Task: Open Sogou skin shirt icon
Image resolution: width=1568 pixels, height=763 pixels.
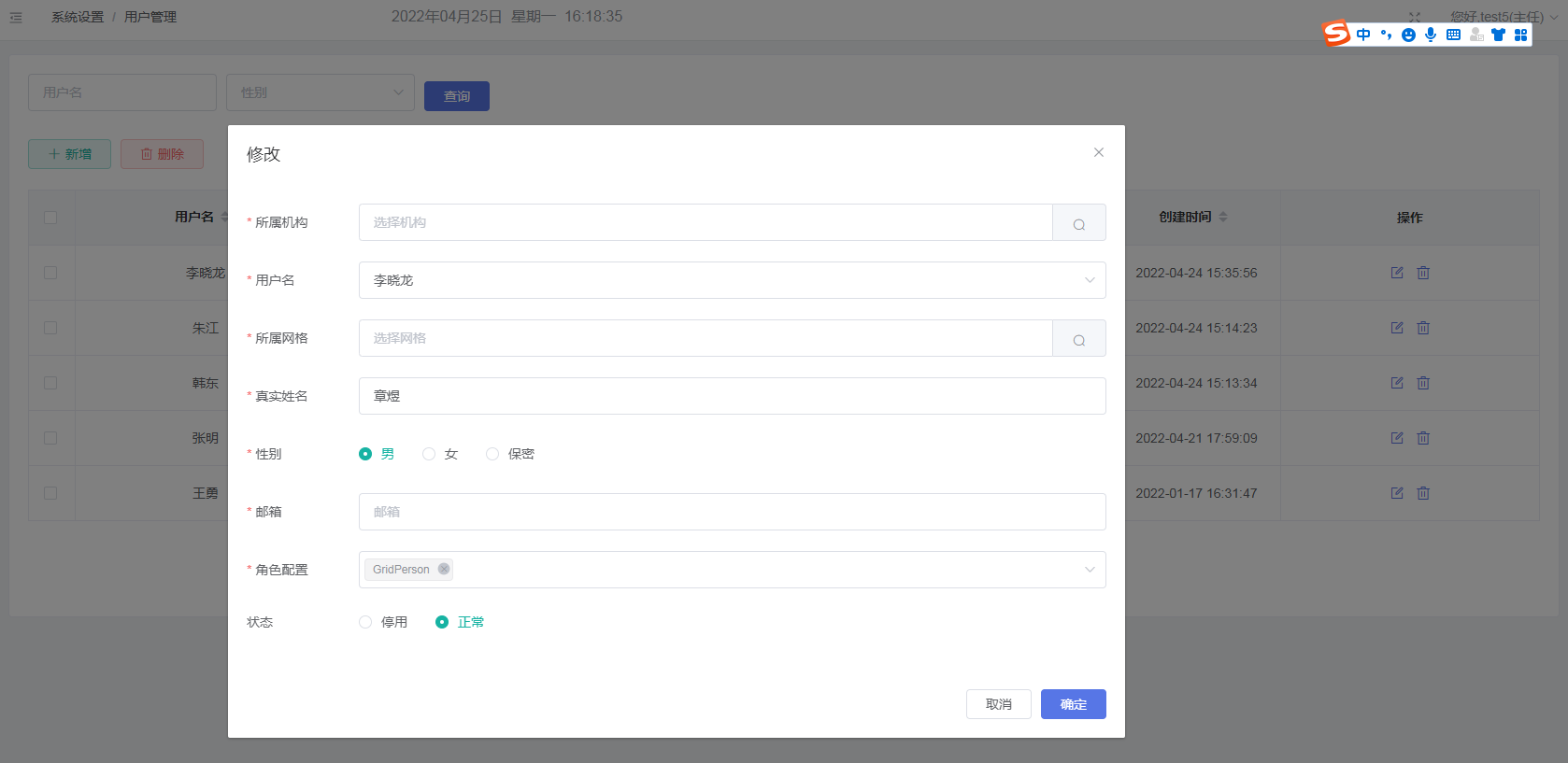Action: coord(1499,35)
